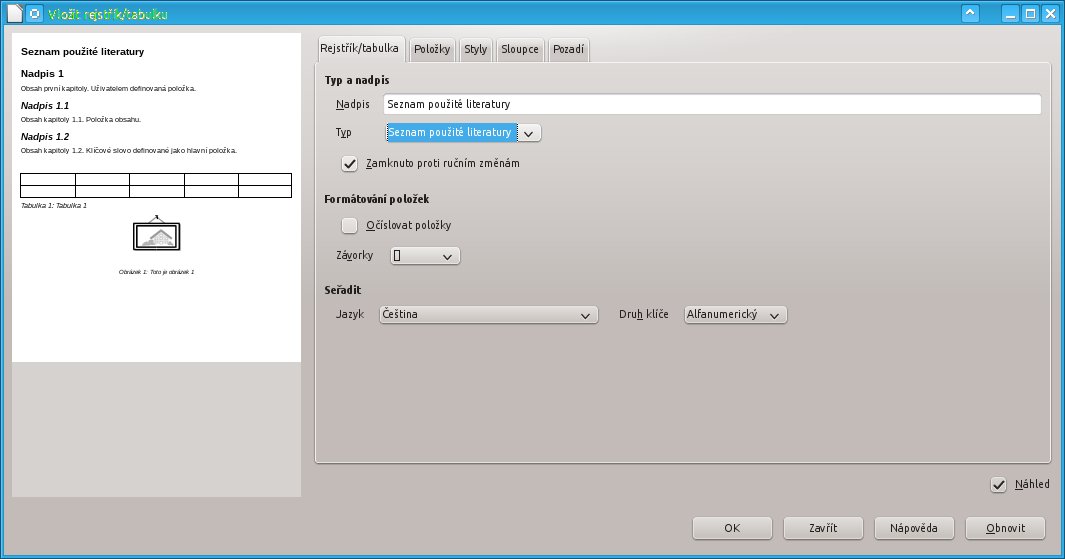The height and width of the screenshot is (559, 1065).
Task: Click the pin icon beside the document icon
Action: (34, 13)
